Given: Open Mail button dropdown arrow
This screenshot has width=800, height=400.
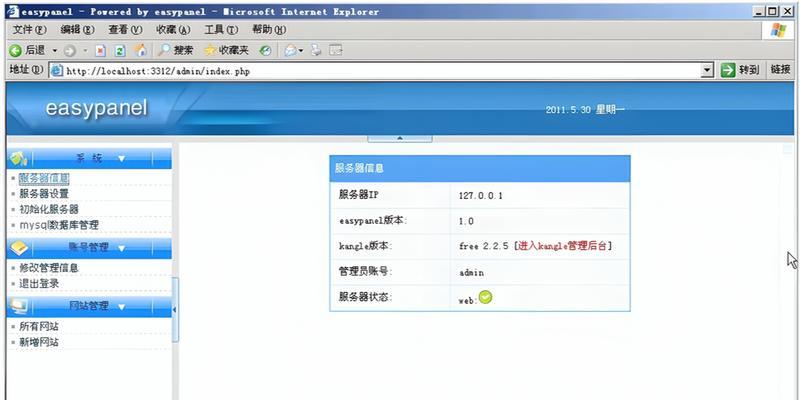Looking at the screenshot, I should pos(301,51).
